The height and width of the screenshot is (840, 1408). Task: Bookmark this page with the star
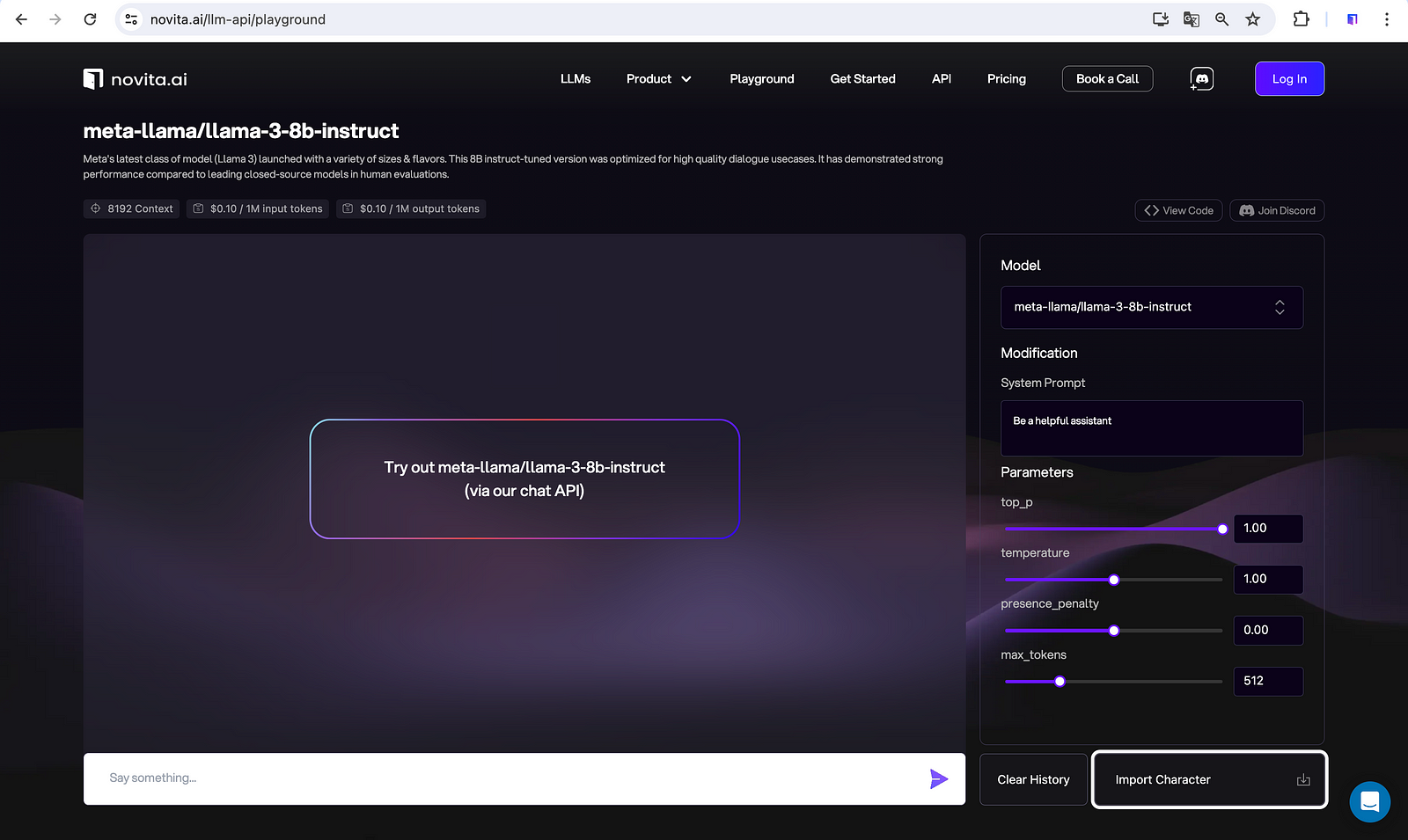coord(1253,19)
